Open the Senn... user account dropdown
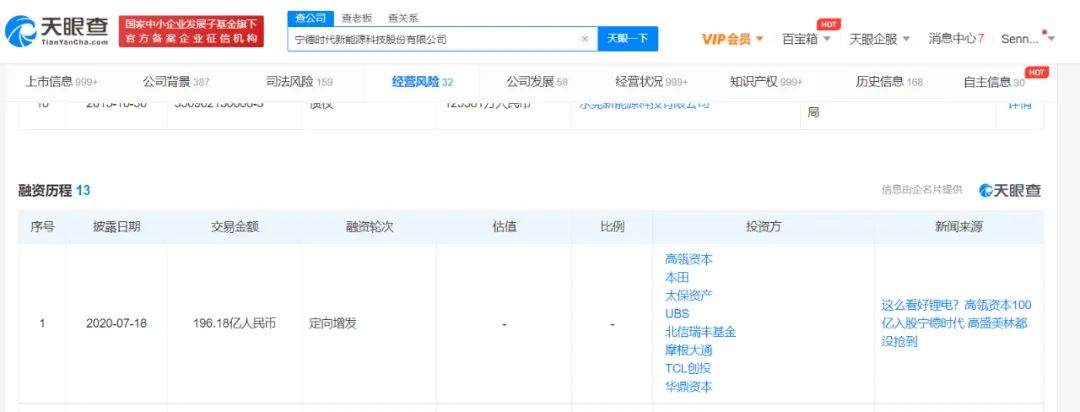The height and width of the screenshot is (412, 1080). pos(1027,39)
